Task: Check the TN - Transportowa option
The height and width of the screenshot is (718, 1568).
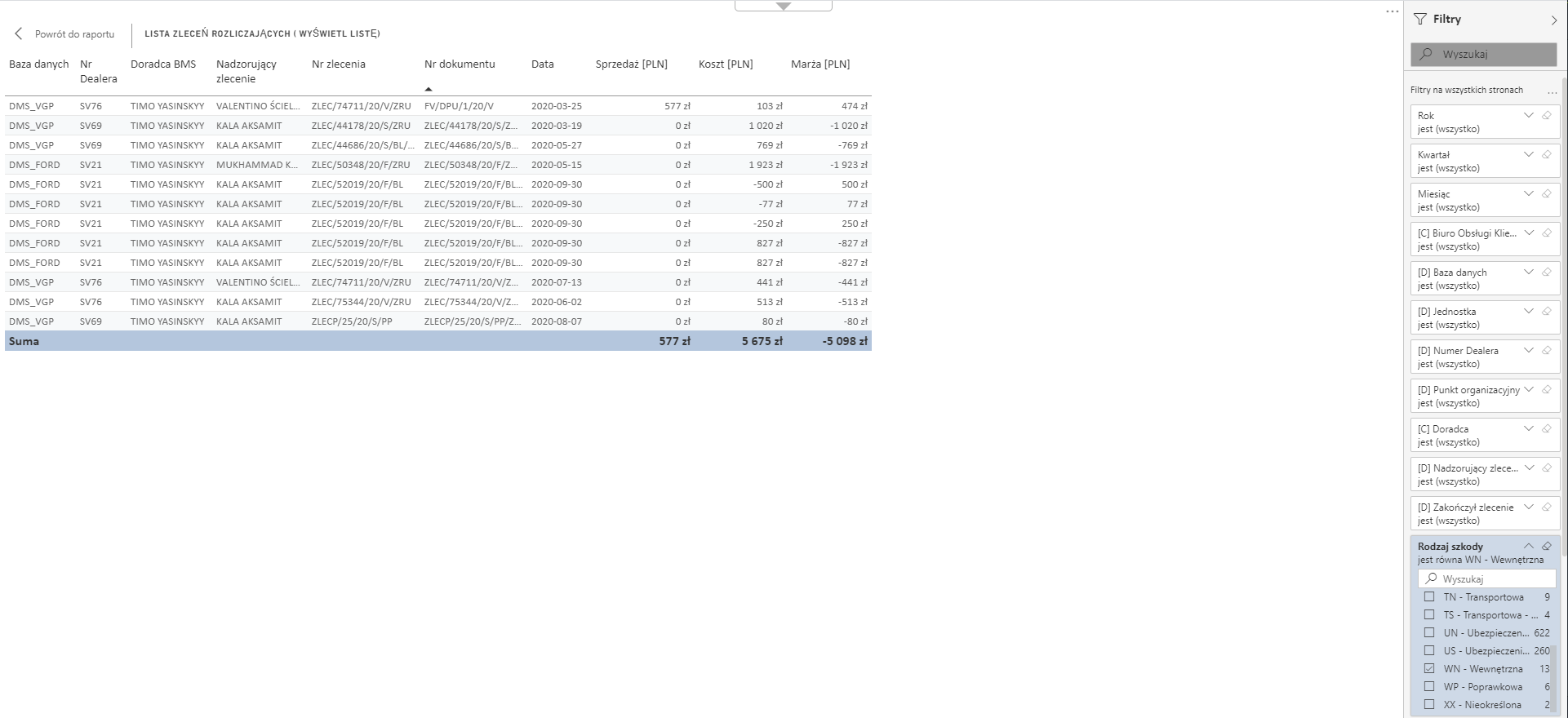Action: 1429,596
